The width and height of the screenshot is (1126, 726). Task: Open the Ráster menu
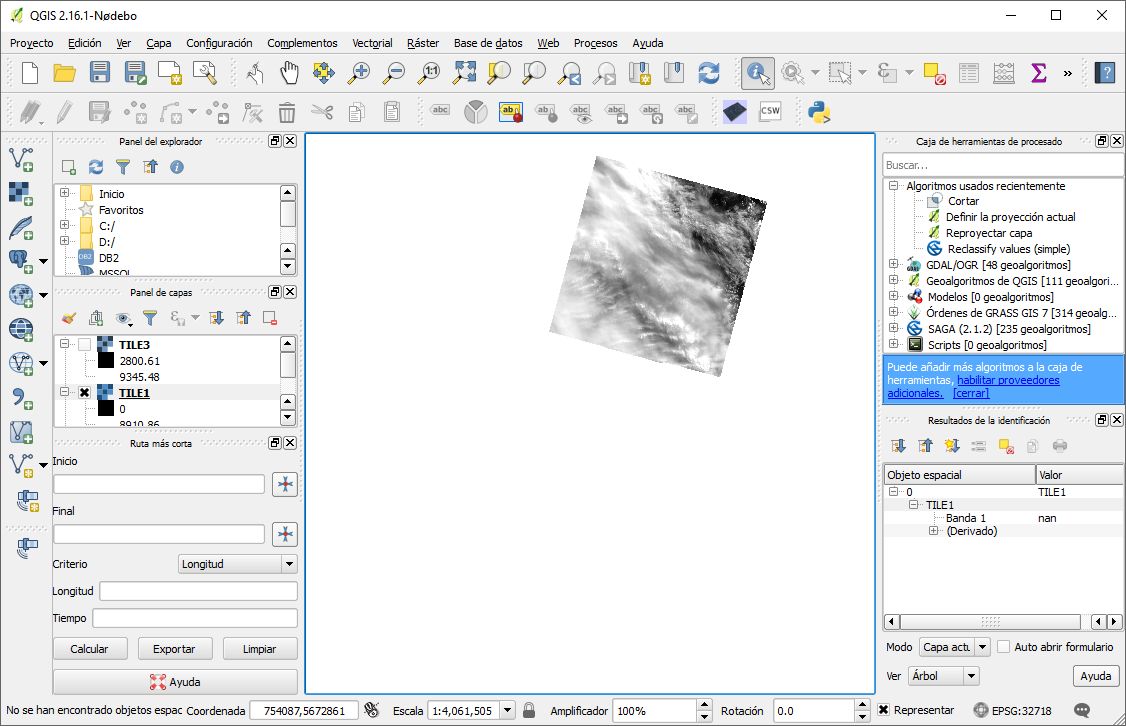tap(423, 43)
